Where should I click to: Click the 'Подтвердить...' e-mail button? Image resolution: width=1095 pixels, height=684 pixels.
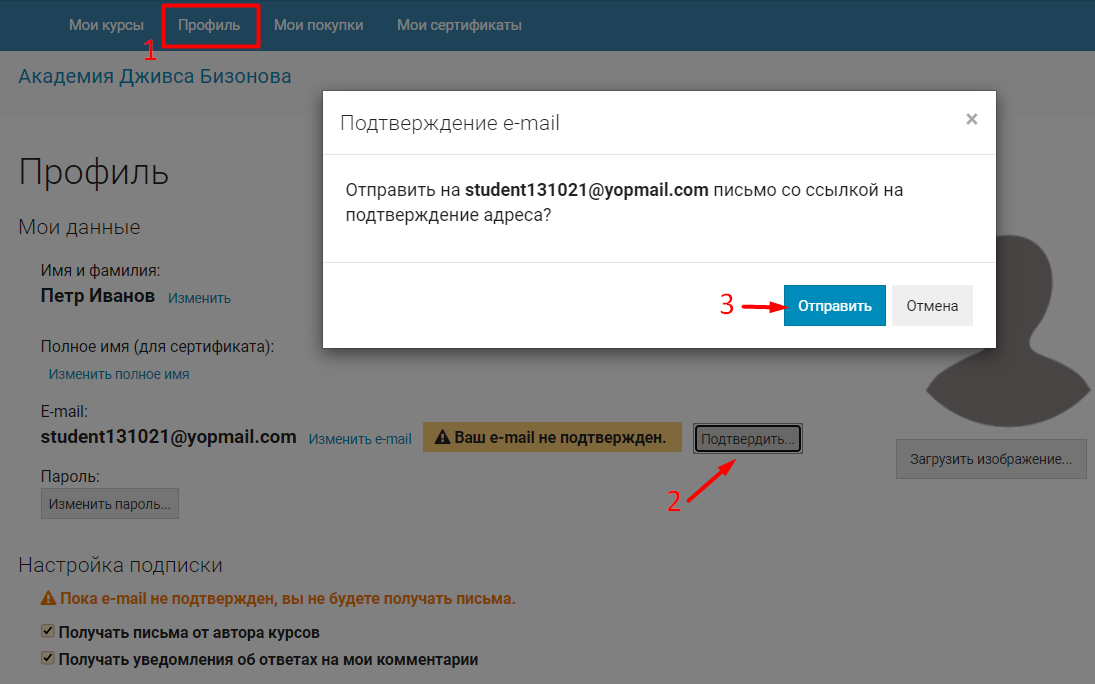click(748, 439)
